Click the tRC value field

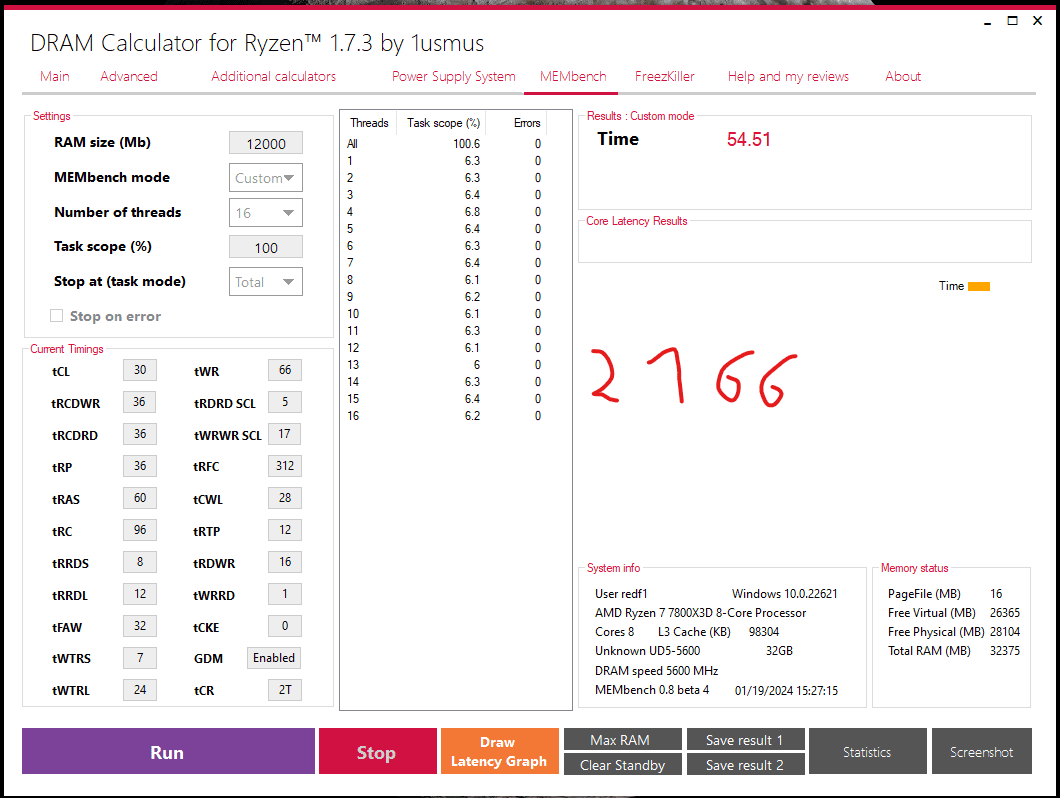tap(140, 530)
